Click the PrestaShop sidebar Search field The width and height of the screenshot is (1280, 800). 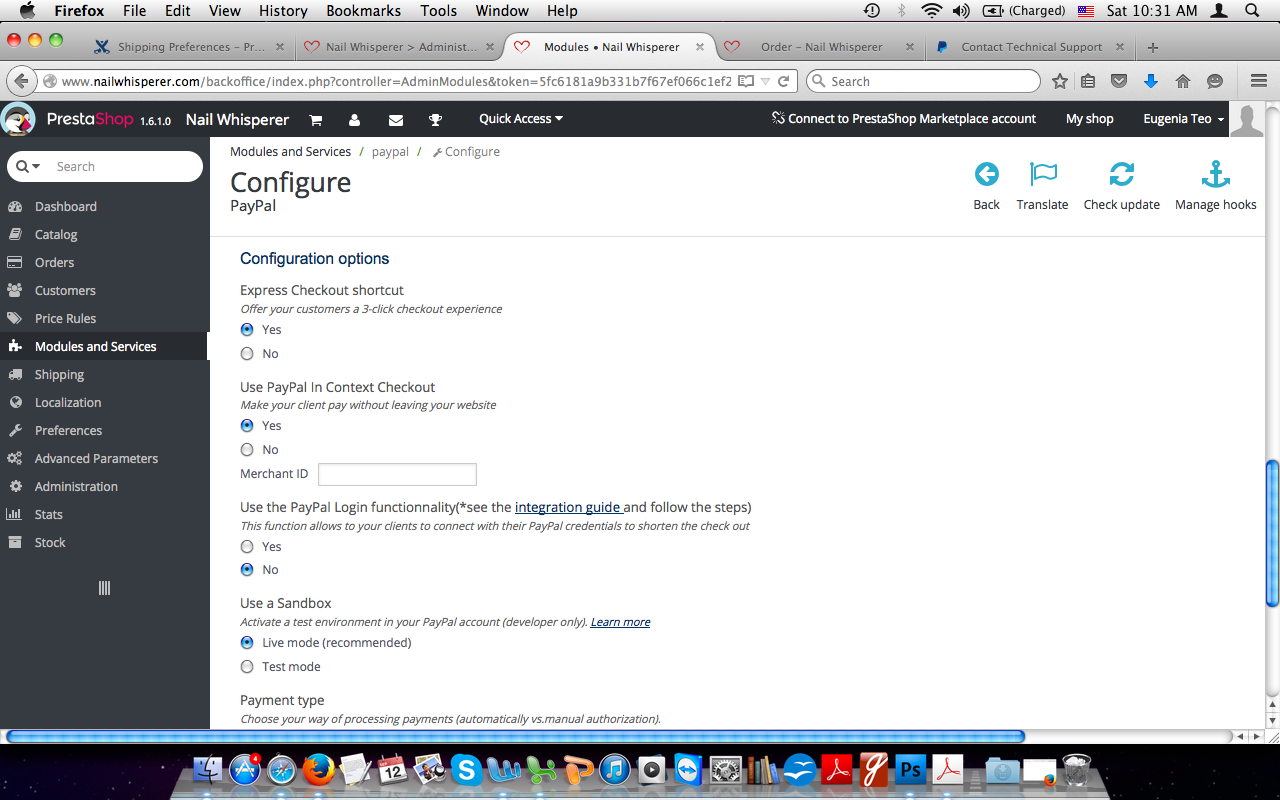click(x=125, y=167)
